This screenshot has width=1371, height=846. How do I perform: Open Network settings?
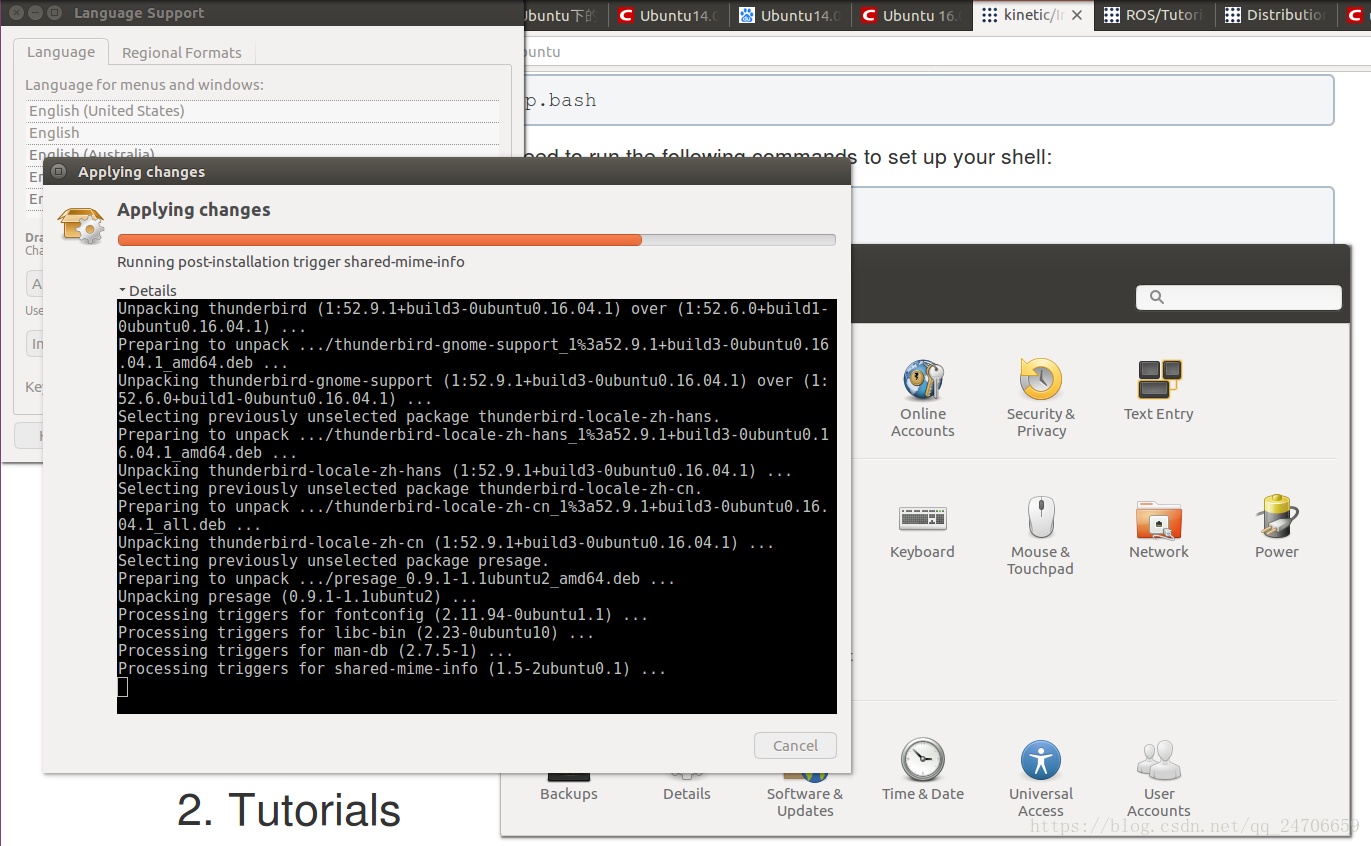click(1158, 528)
